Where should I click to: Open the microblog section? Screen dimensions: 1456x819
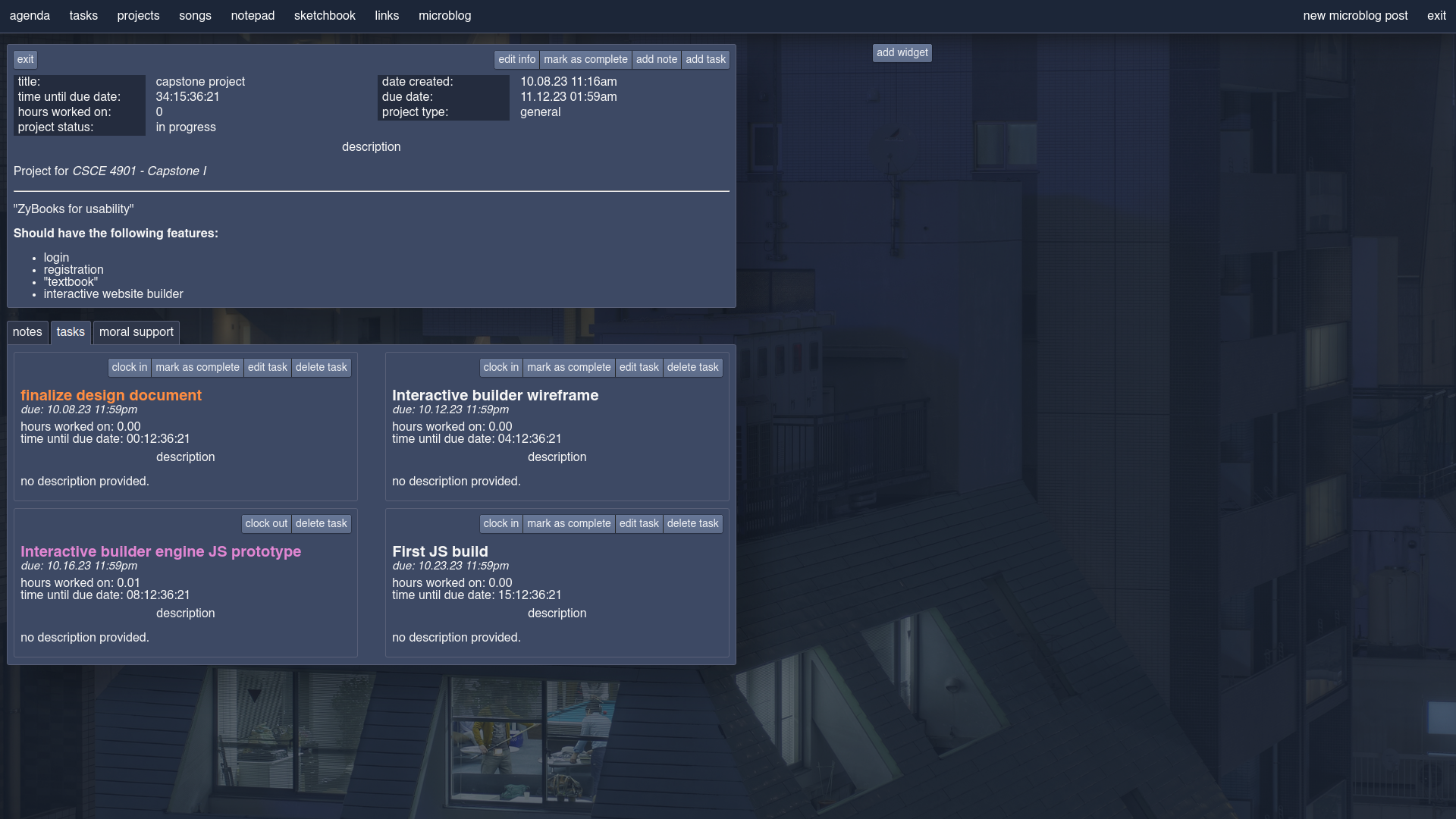[x=444, y=16]
